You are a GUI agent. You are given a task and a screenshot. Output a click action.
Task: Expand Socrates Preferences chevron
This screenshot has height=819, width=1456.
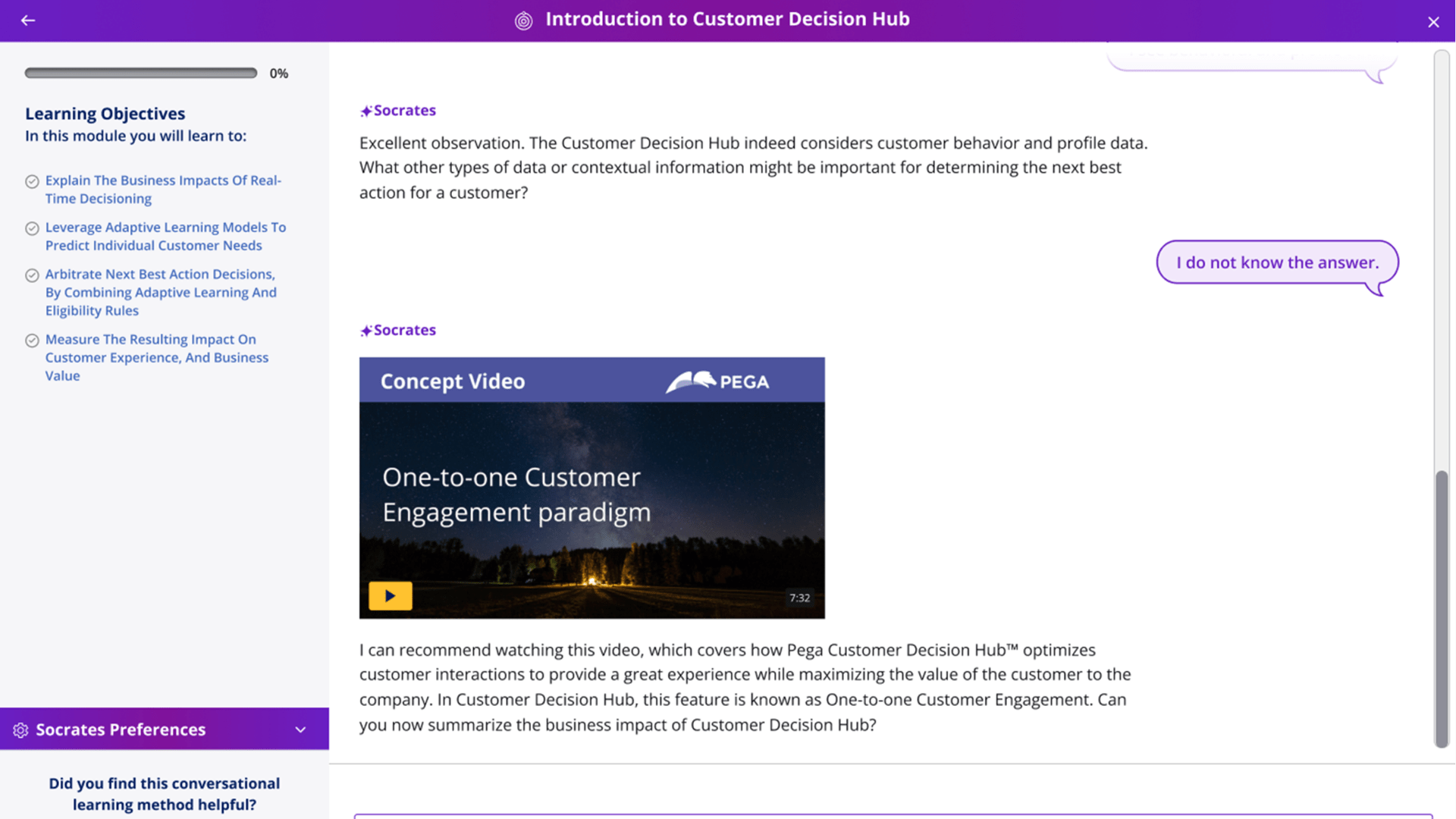click(300, 730)
